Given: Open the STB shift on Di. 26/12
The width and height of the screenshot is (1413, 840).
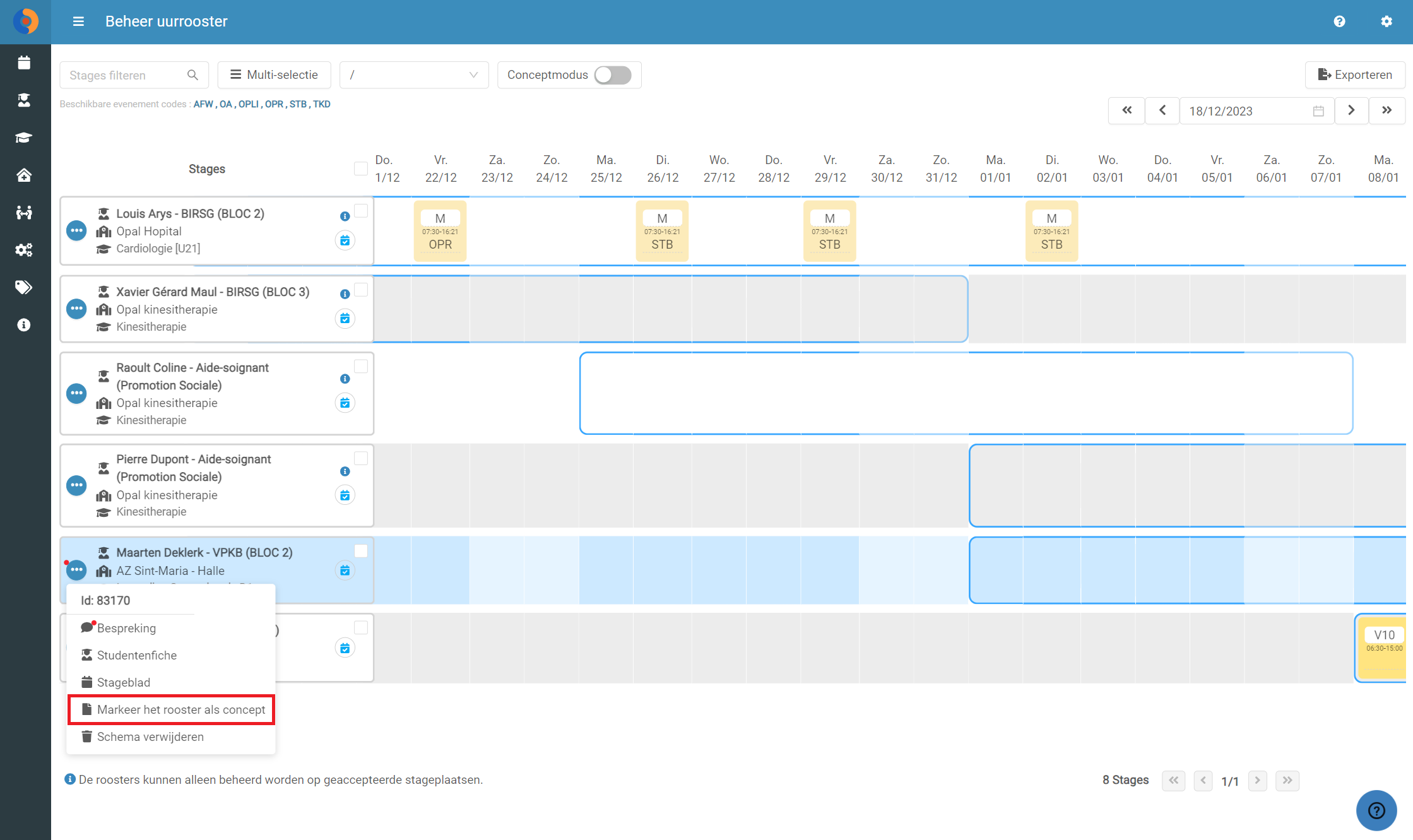Looking at the screenshot, I should [662, 231].
